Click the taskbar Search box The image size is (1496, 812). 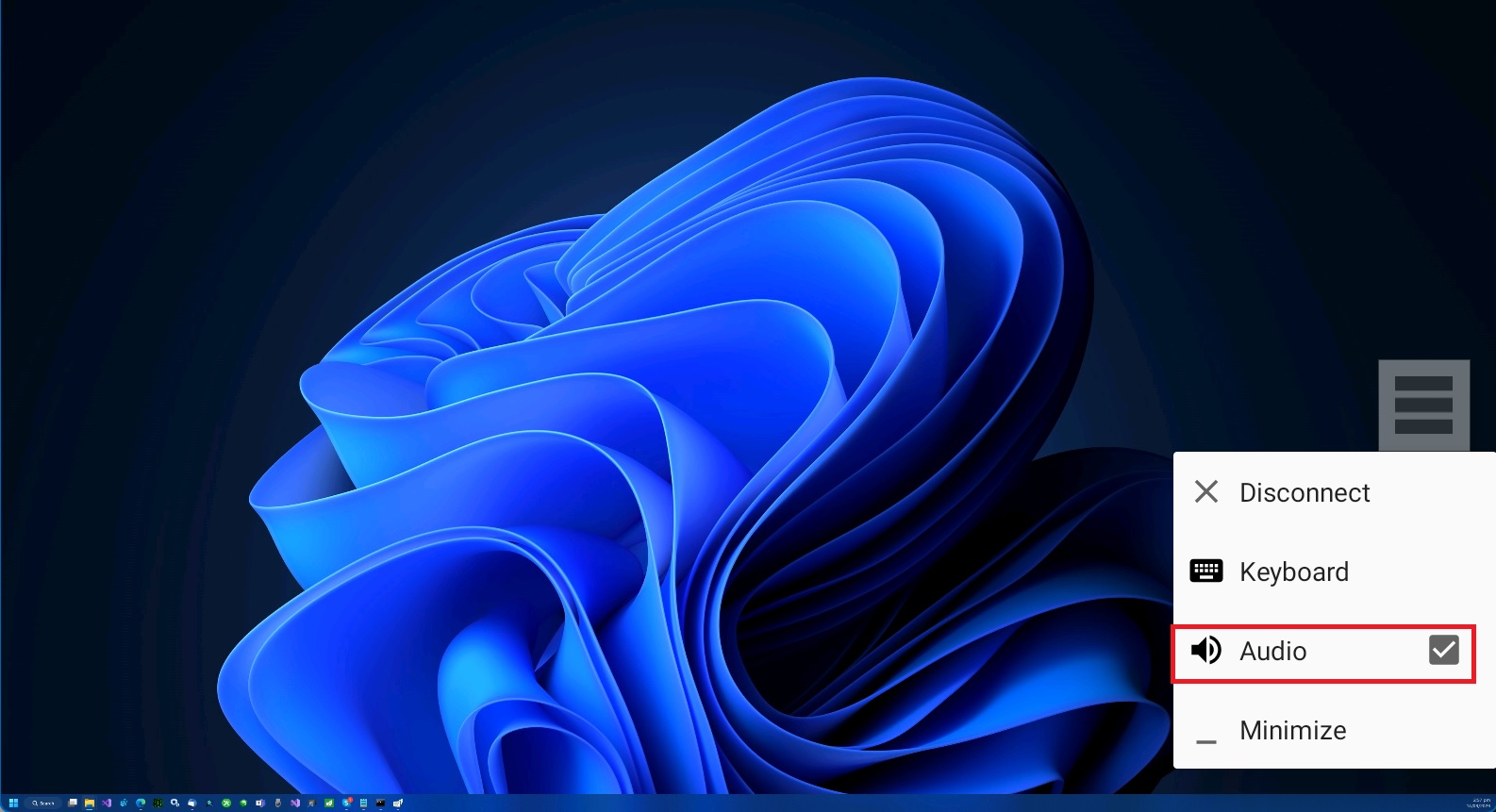click(x=43, y=804)
